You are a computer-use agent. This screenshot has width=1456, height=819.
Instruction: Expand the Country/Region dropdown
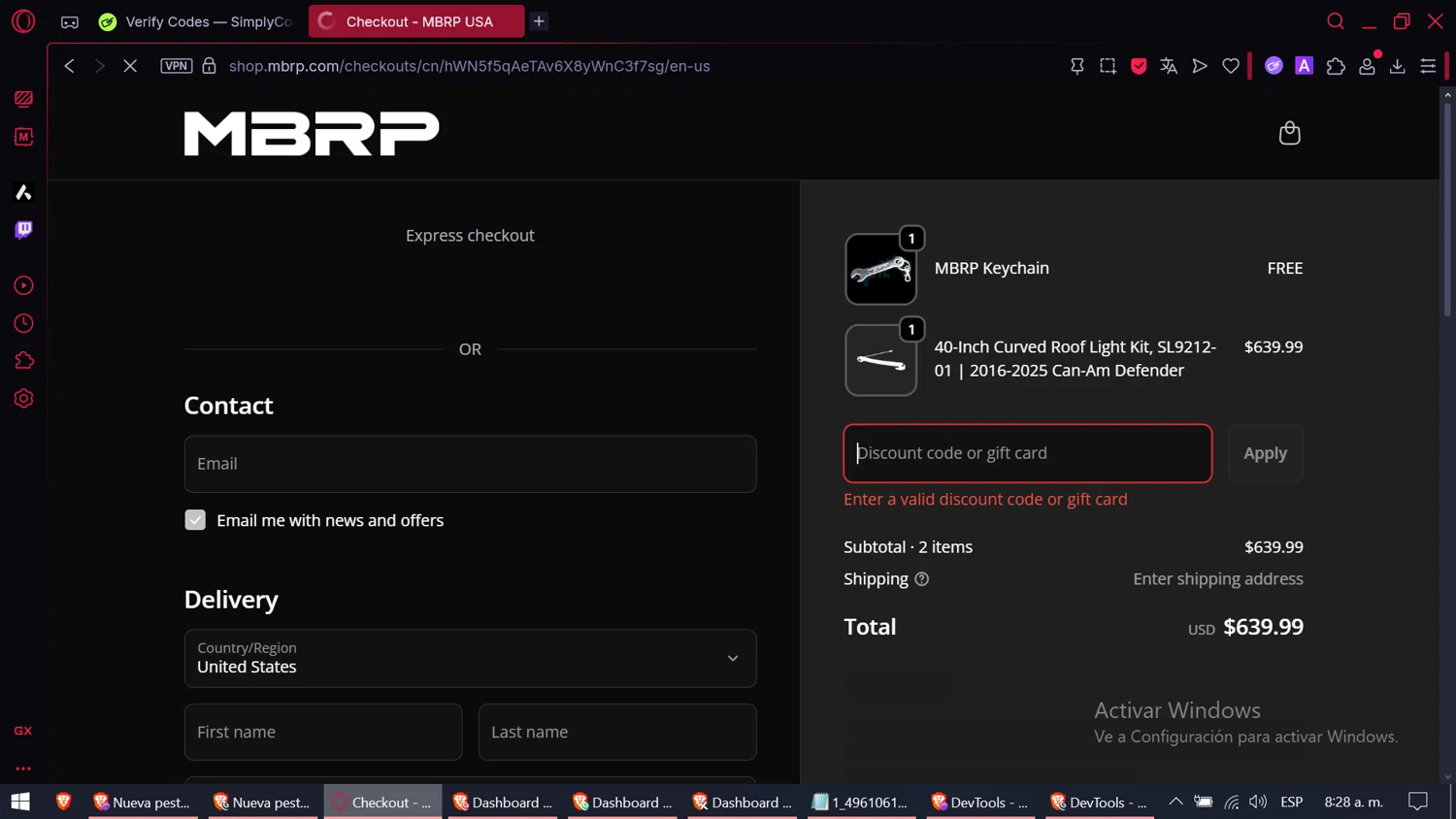[470, 659]
